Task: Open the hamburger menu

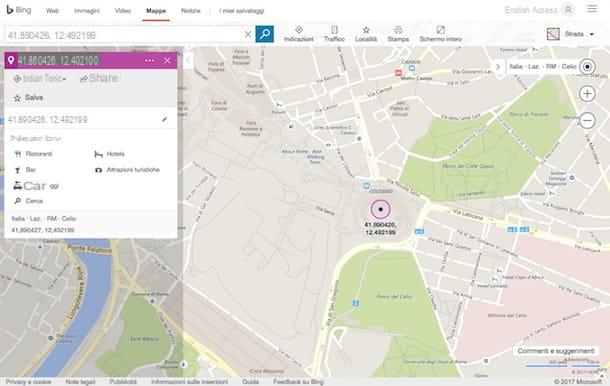Action: [x=592, y=9]
